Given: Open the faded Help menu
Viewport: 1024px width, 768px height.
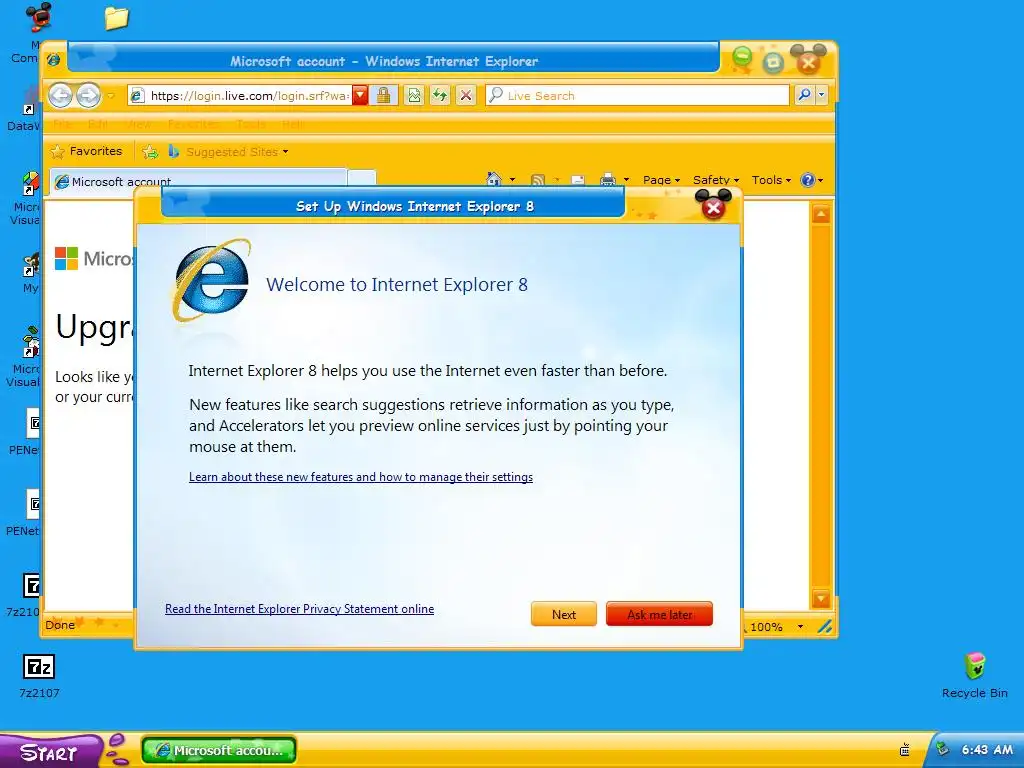Looking at the screenshot, I should (x=293, y=124).
